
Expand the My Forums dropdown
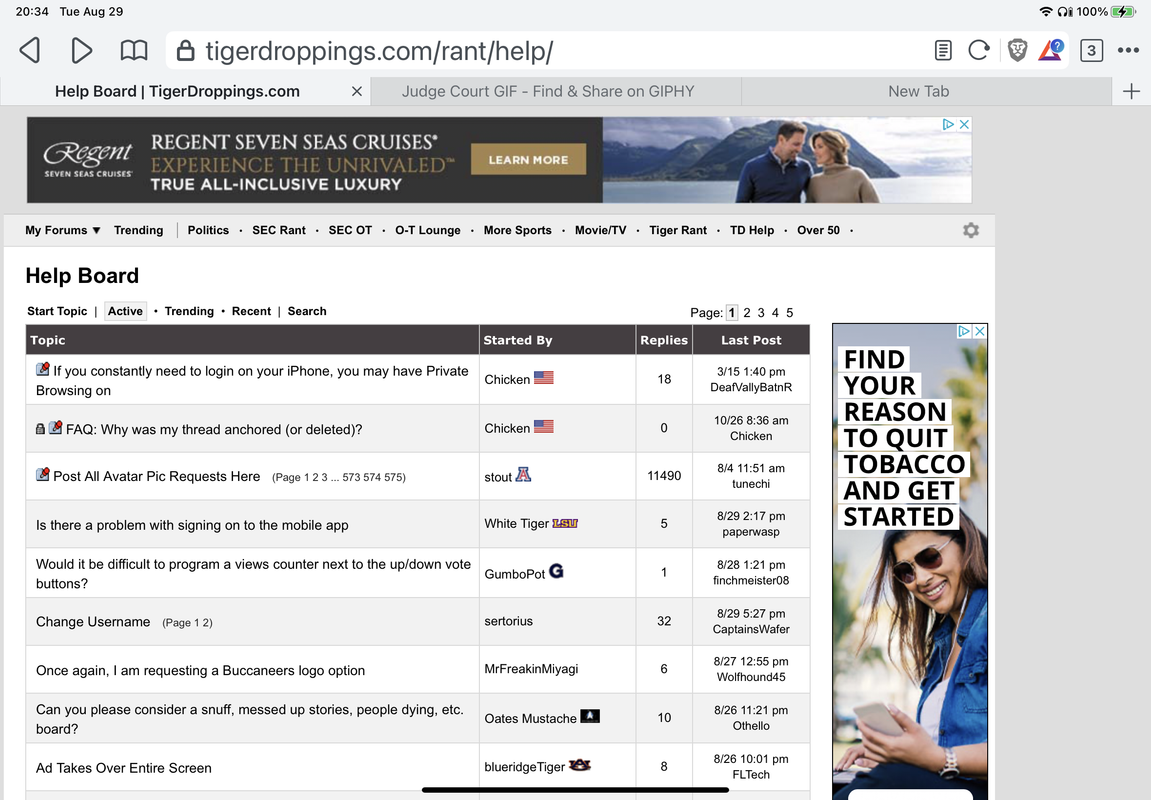point(62,230)
